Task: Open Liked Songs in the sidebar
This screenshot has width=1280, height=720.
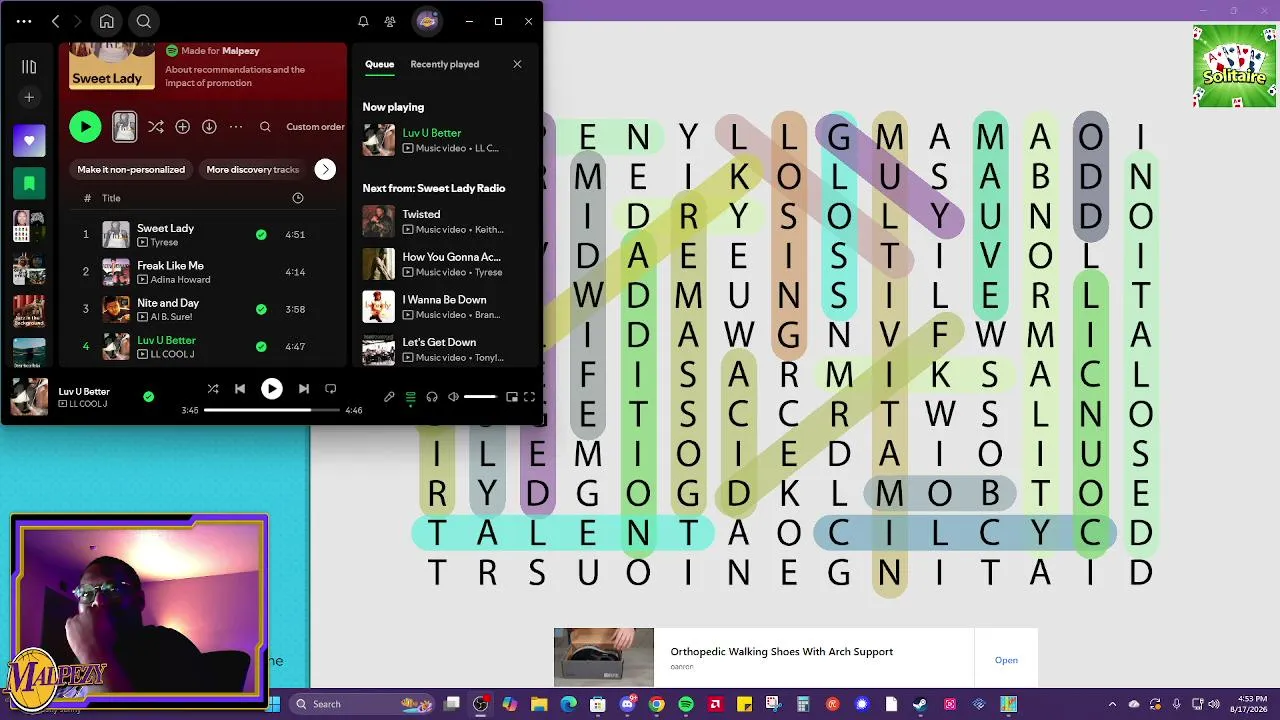Action: click(x=29, y=141)
